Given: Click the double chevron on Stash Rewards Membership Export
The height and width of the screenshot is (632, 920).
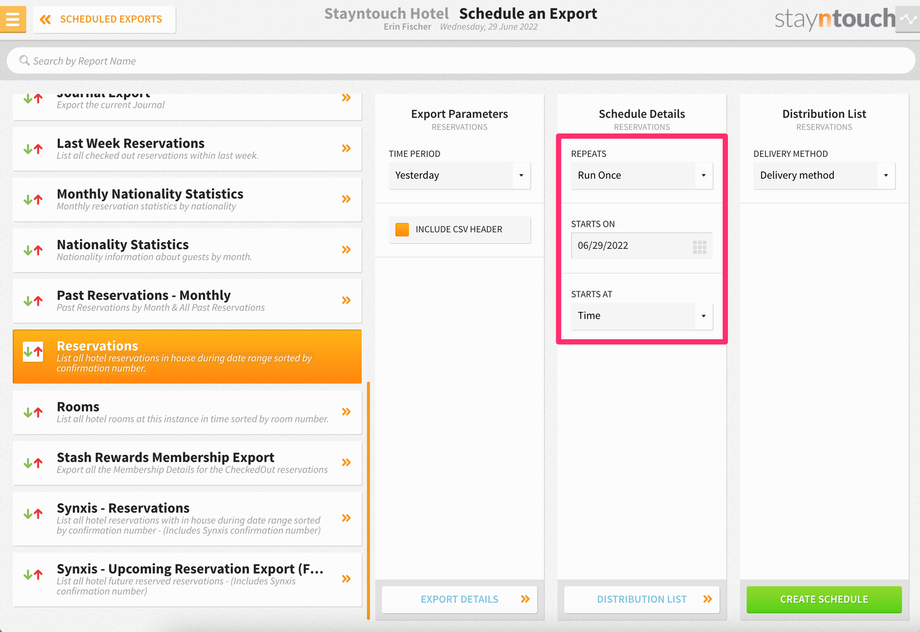Looking at the screenshot, I should click(x=346, y=462).
